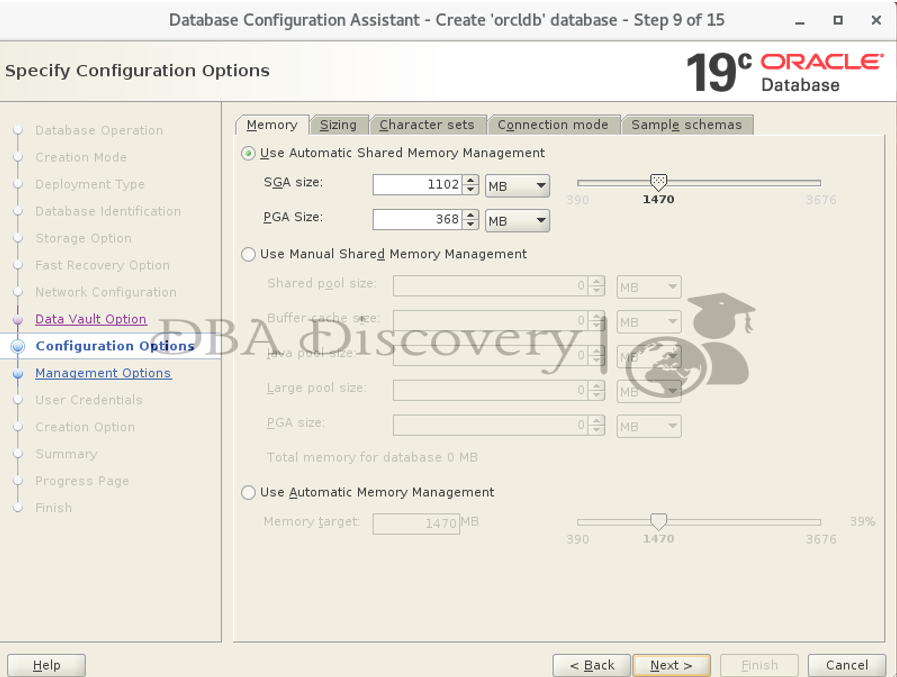897x677 pixels.
Task: Go back with the Back button
Action: [591, 665]
